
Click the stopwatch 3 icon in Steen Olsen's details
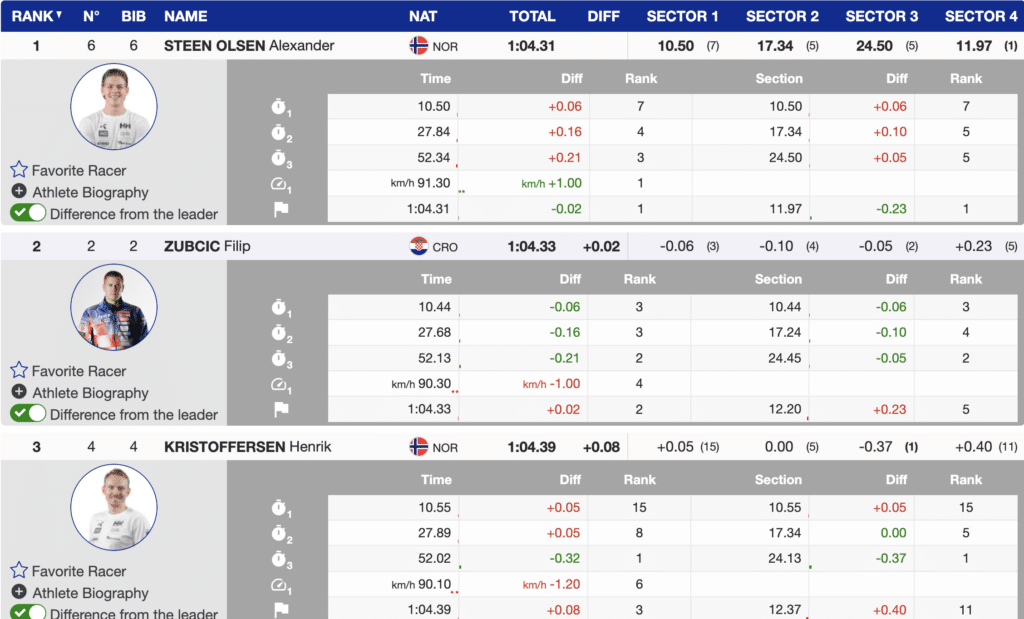pyautogui.click(x=281, y=158)
